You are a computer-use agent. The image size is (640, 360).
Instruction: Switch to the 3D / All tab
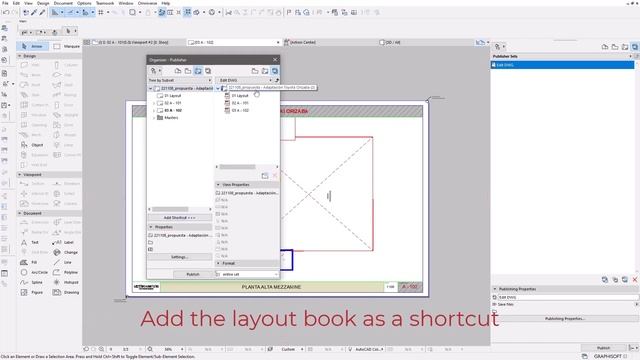click(391, 42)
